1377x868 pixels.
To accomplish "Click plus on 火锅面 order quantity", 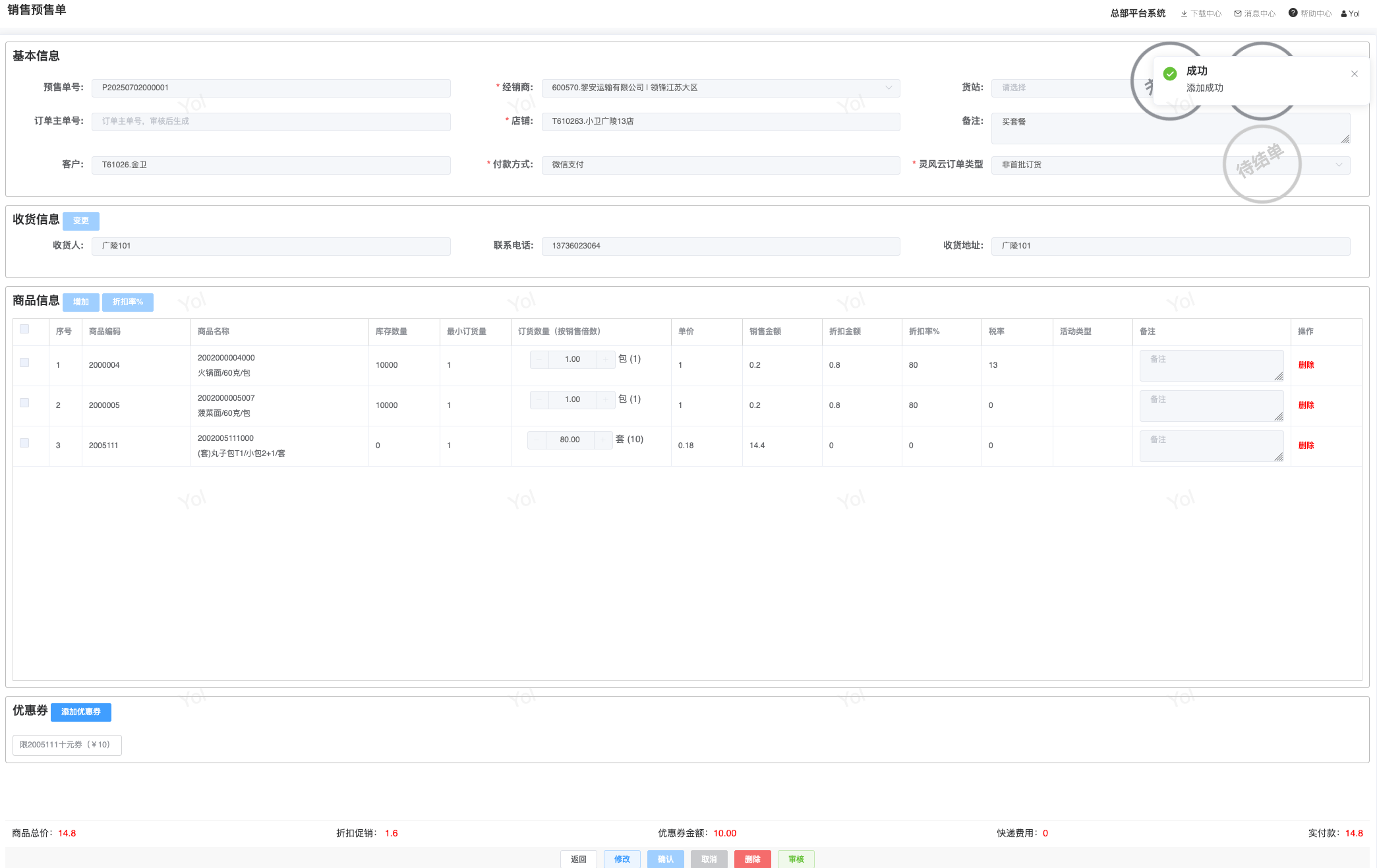I will [606, 359].
